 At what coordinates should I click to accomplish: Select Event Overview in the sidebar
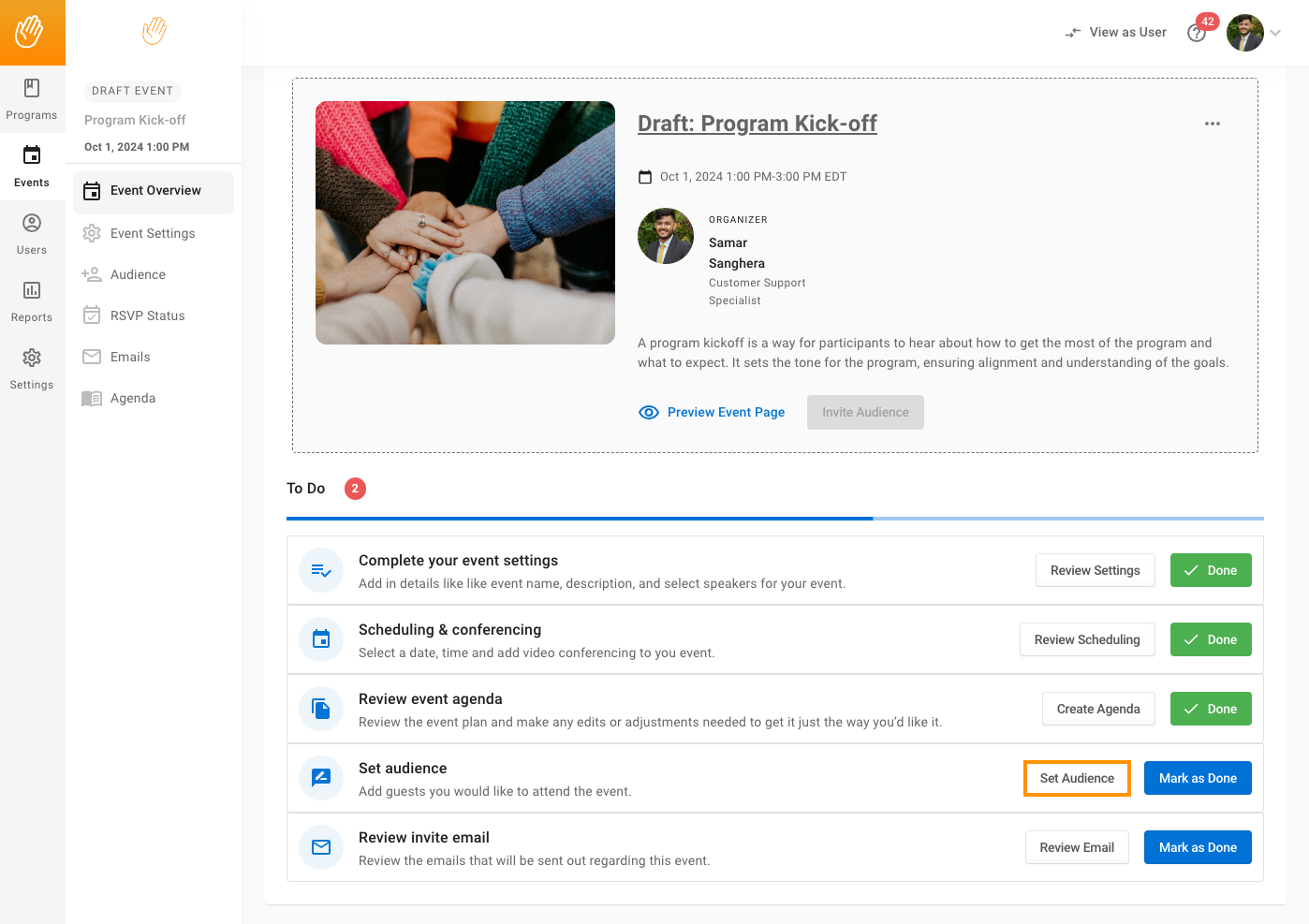click(x=154, y=191)
